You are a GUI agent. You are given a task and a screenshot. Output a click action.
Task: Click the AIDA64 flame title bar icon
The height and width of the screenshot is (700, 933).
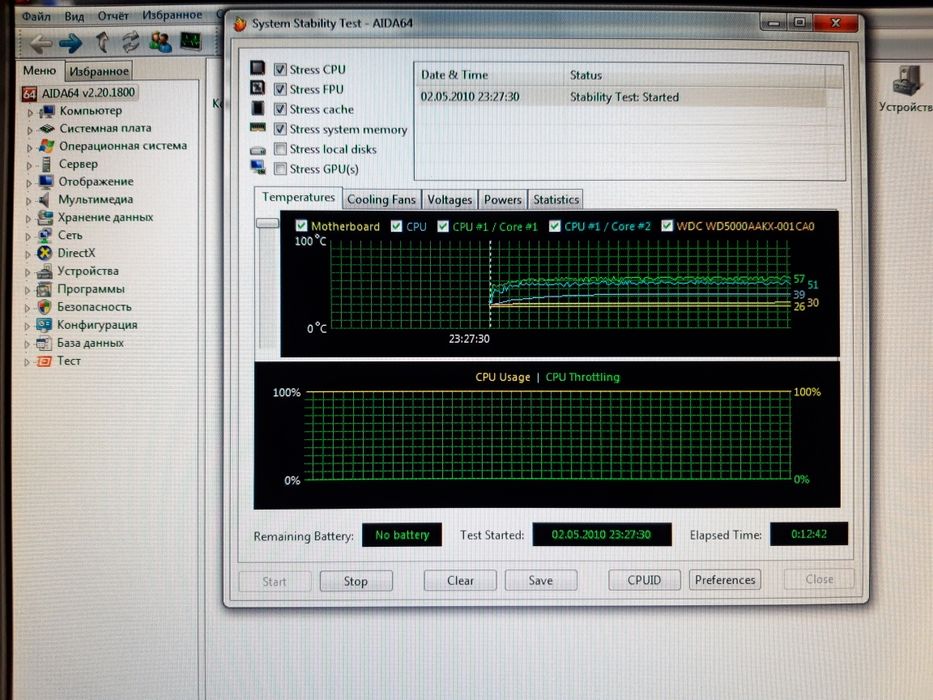point(240,24)
